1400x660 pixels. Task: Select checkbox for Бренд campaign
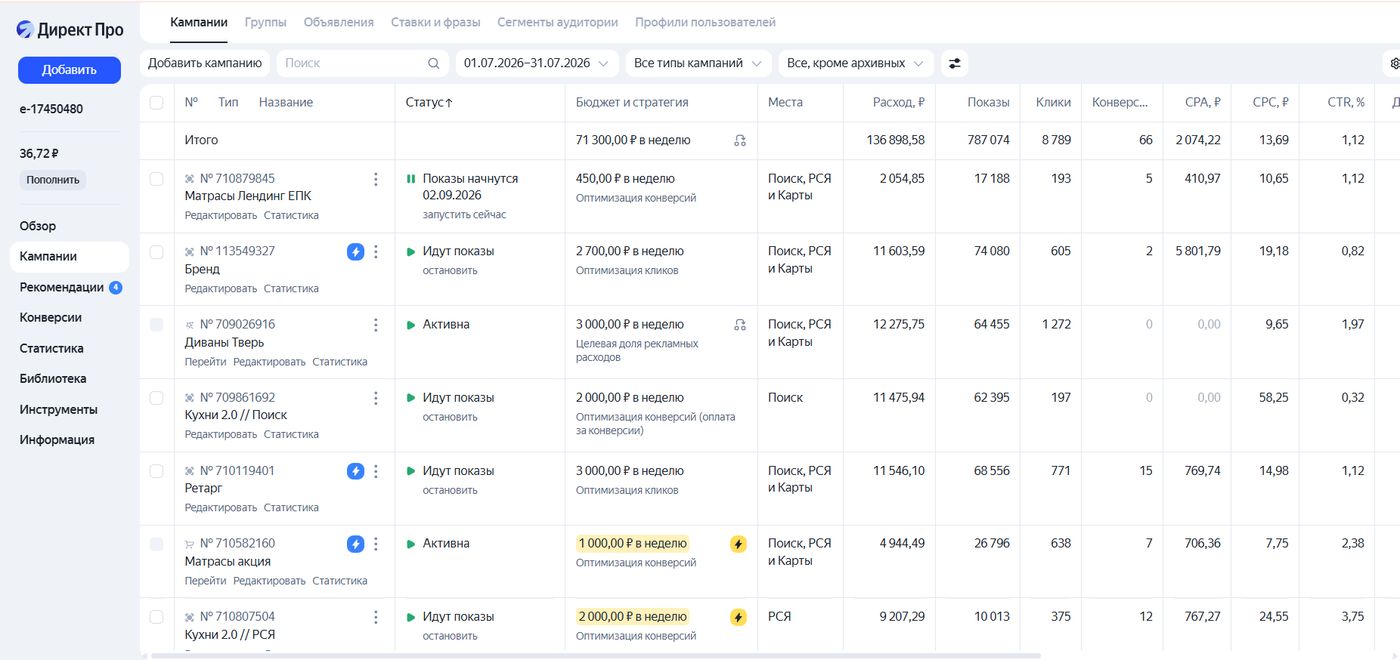[x=156, y=252]
